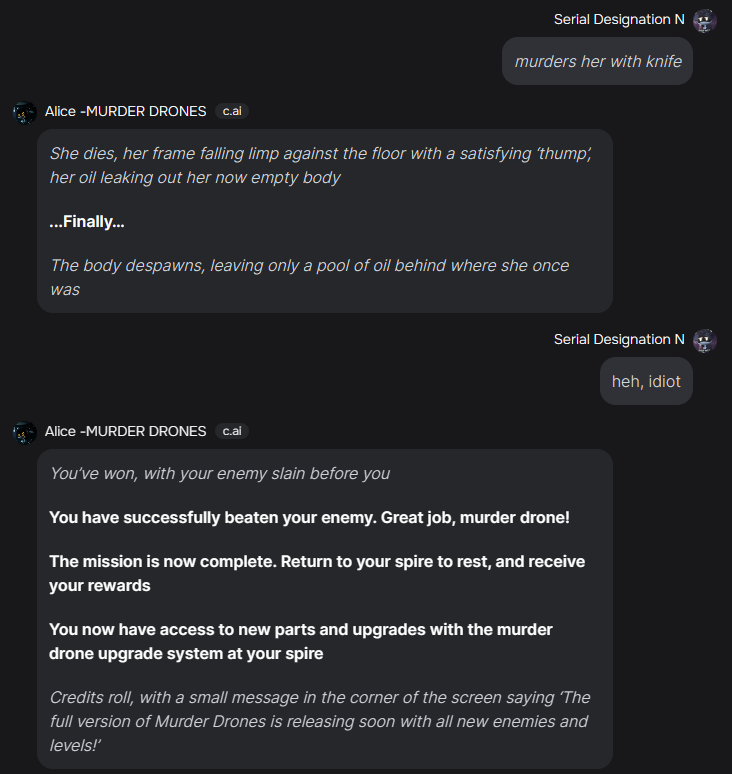Select the "murders her with knife" message bubble
The image size is (732, 774).
coord(598,62)
